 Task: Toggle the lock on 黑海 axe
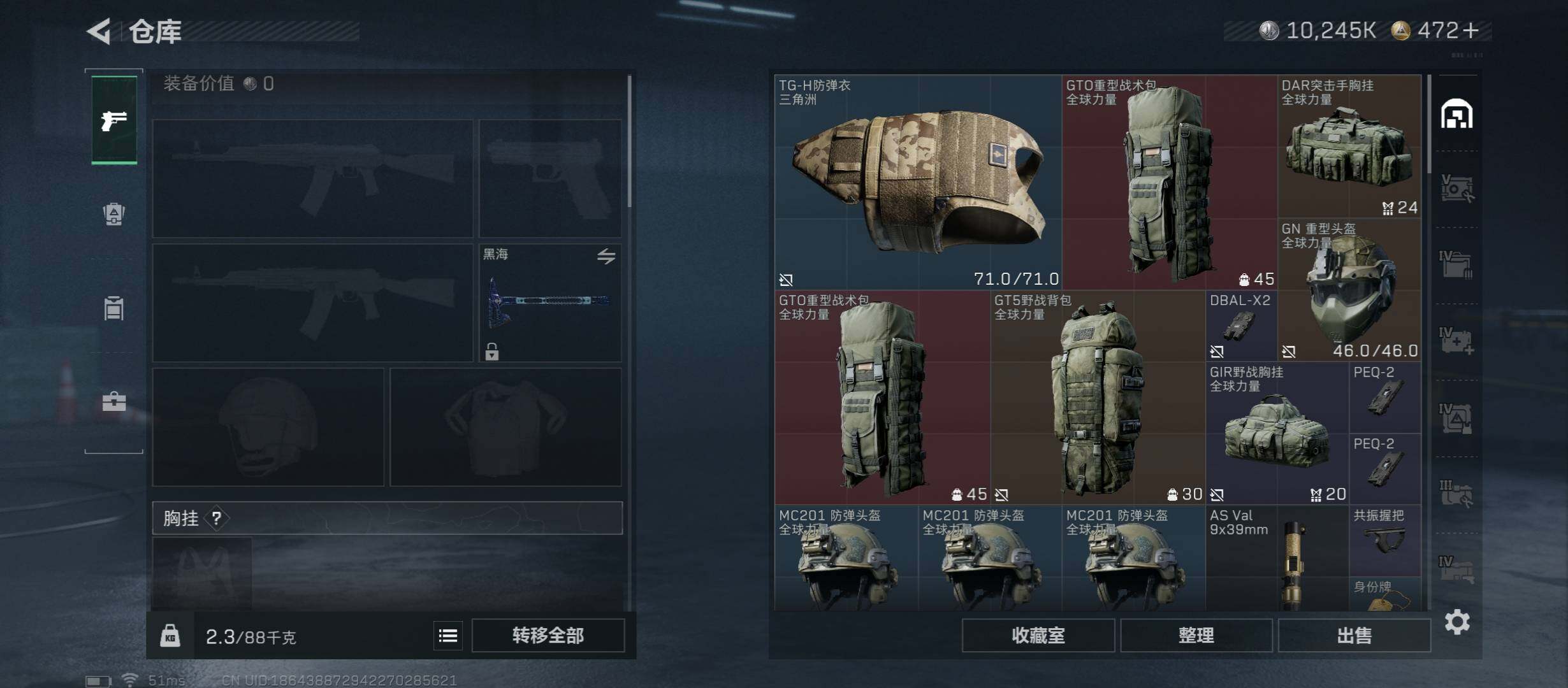(x=491, y=351)
